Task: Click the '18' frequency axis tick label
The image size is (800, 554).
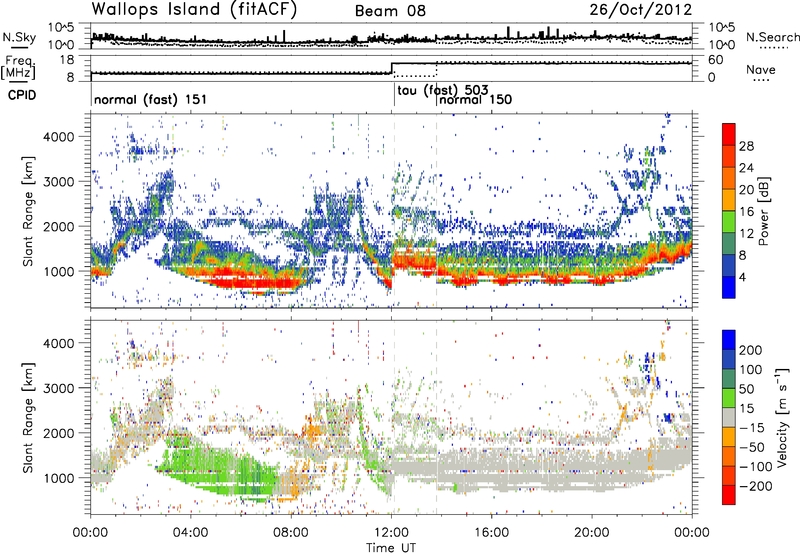Action: pyautogui.click(x=67, y=60)
